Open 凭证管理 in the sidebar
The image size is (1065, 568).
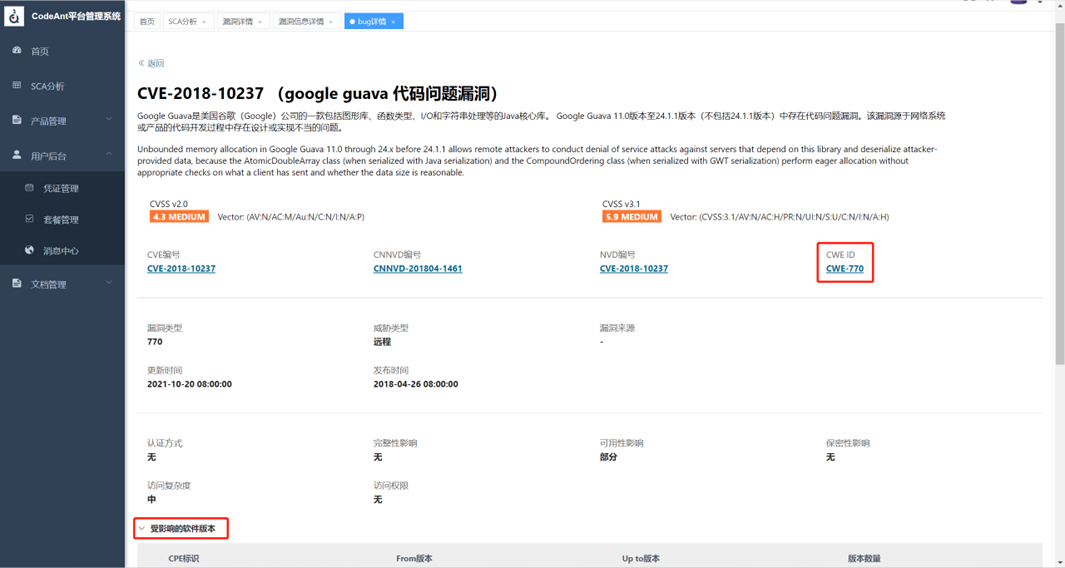coord(62,188)
